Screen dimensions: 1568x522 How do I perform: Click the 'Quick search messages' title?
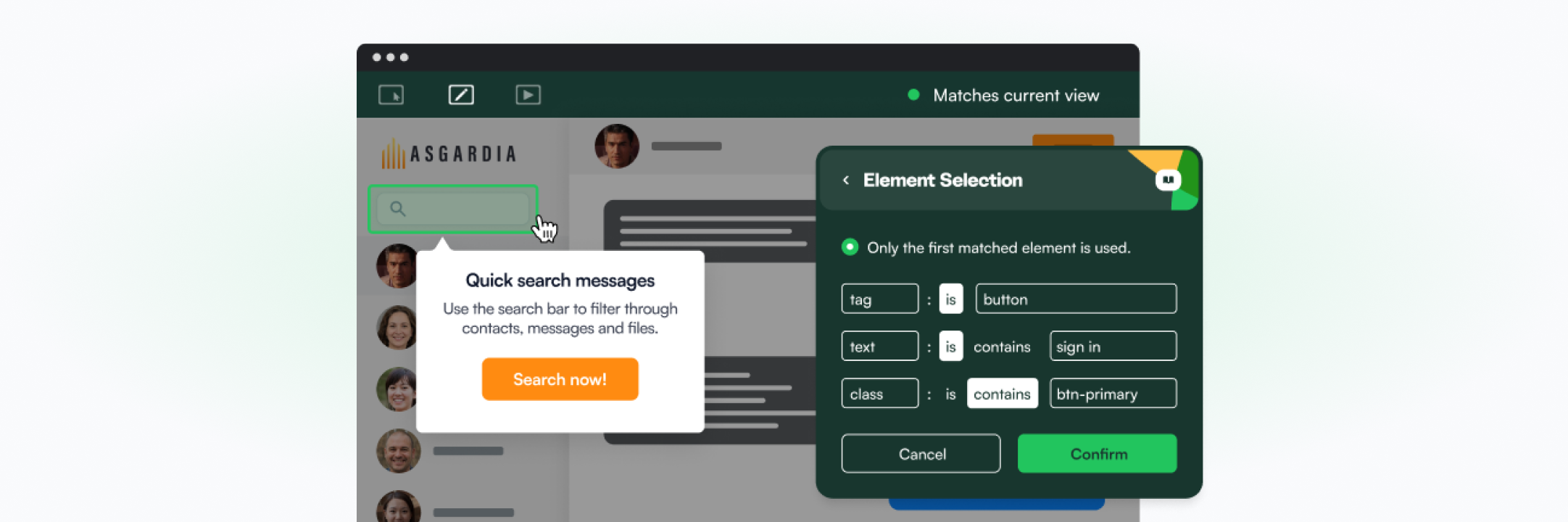click(x=560, y=281)
